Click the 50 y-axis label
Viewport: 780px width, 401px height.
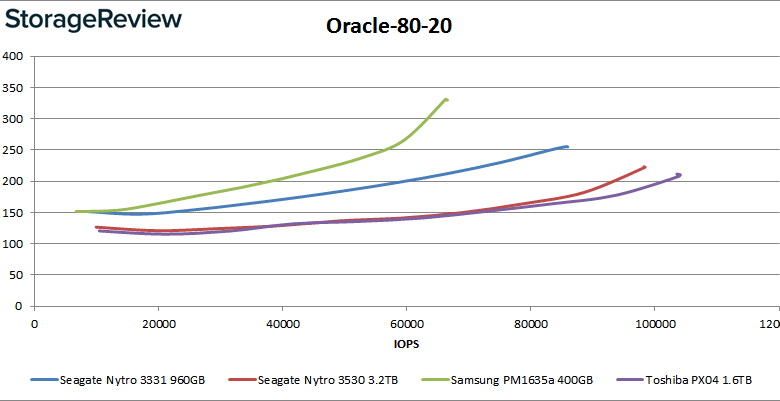(16, 275)
